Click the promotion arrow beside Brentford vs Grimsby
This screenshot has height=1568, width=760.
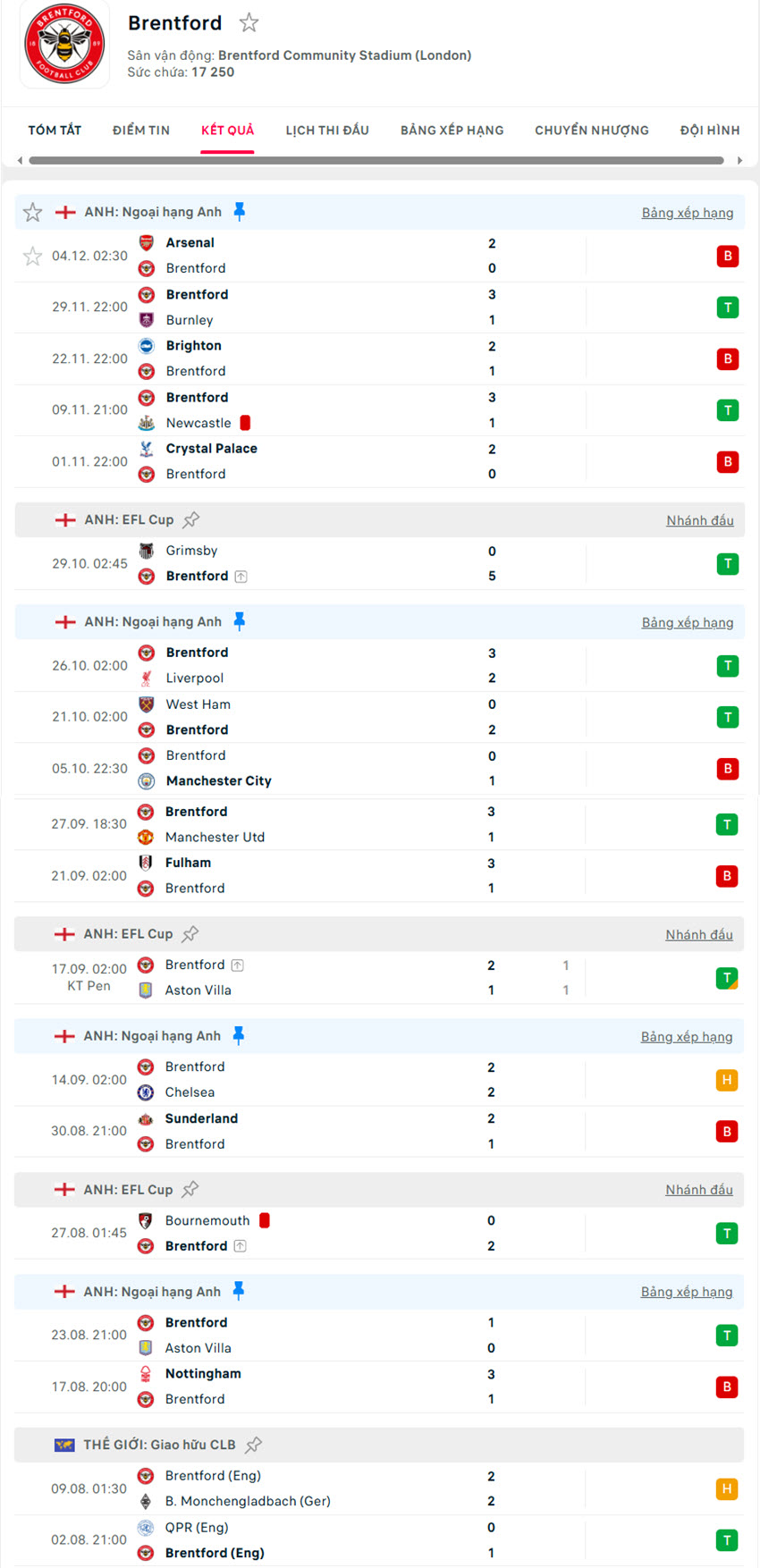[240, 576]
